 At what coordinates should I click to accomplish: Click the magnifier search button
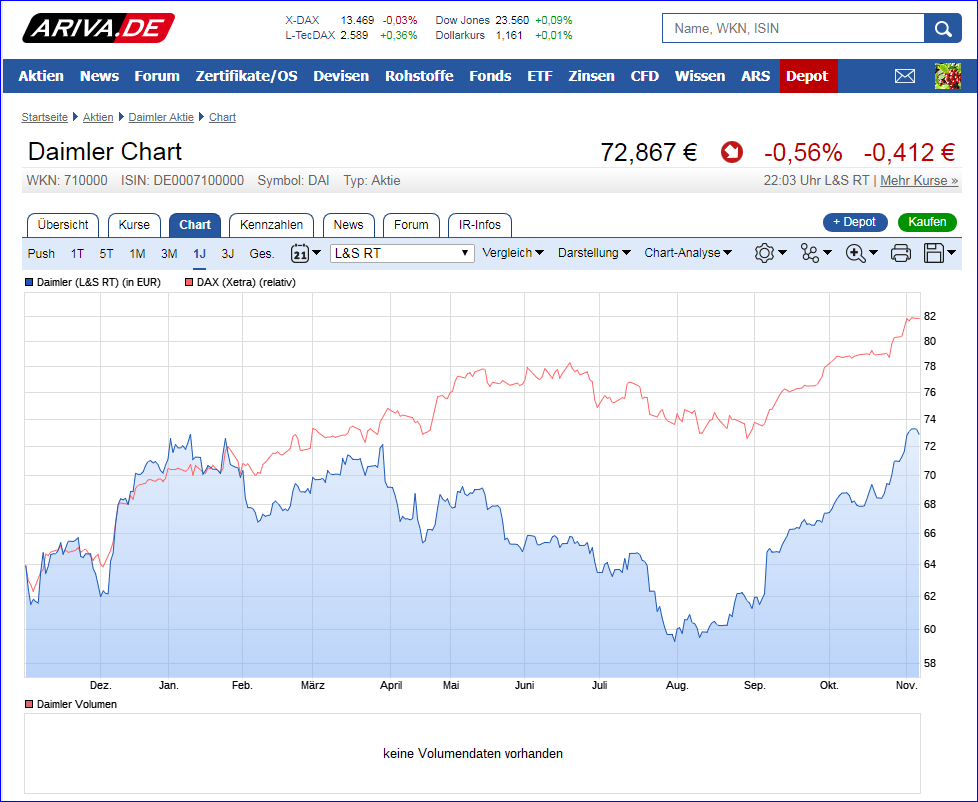pos(942,29)
